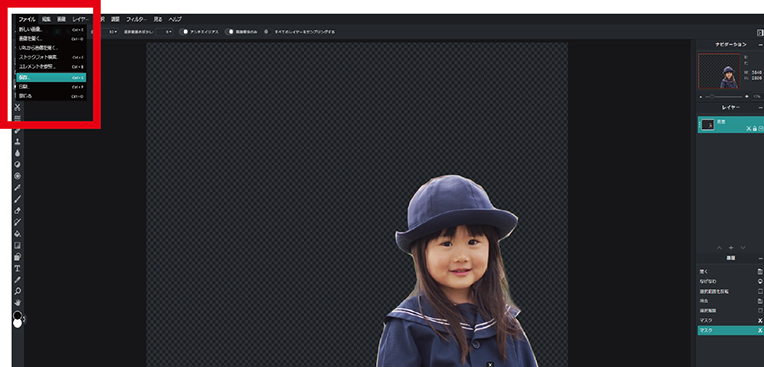764x367 pixels.
Task: Choose the highlighted save entry in file menu
Action: coord(51,77)
